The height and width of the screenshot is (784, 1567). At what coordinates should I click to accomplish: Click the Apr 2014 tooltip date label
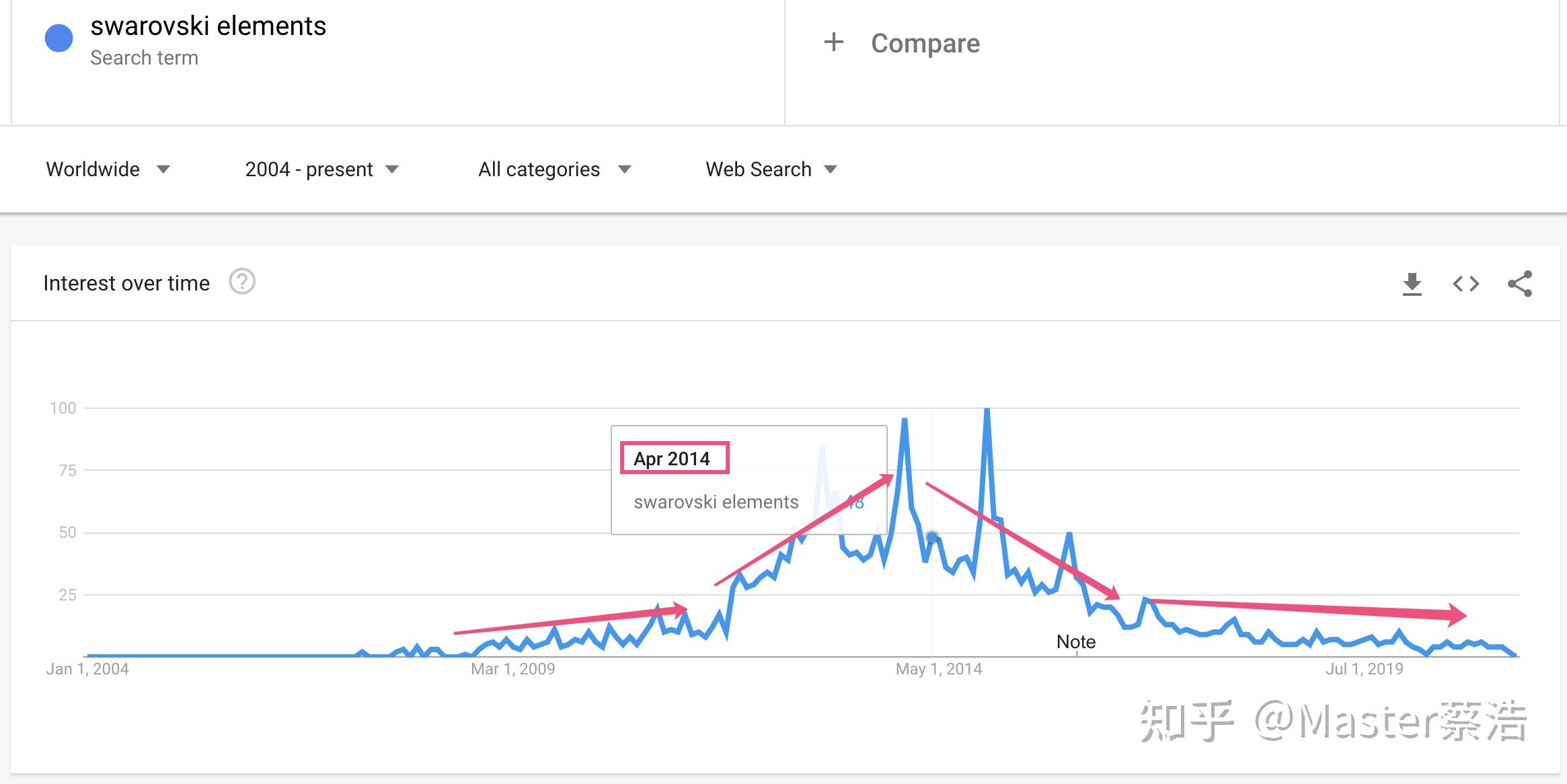click(671, 459)
